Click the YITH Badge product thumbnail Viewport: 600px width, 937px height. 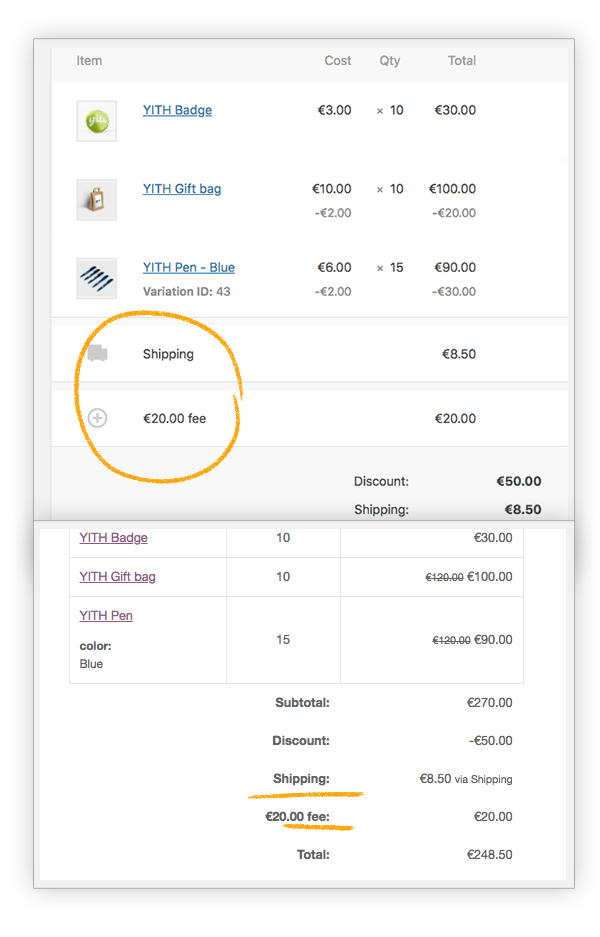coord(97,121)
